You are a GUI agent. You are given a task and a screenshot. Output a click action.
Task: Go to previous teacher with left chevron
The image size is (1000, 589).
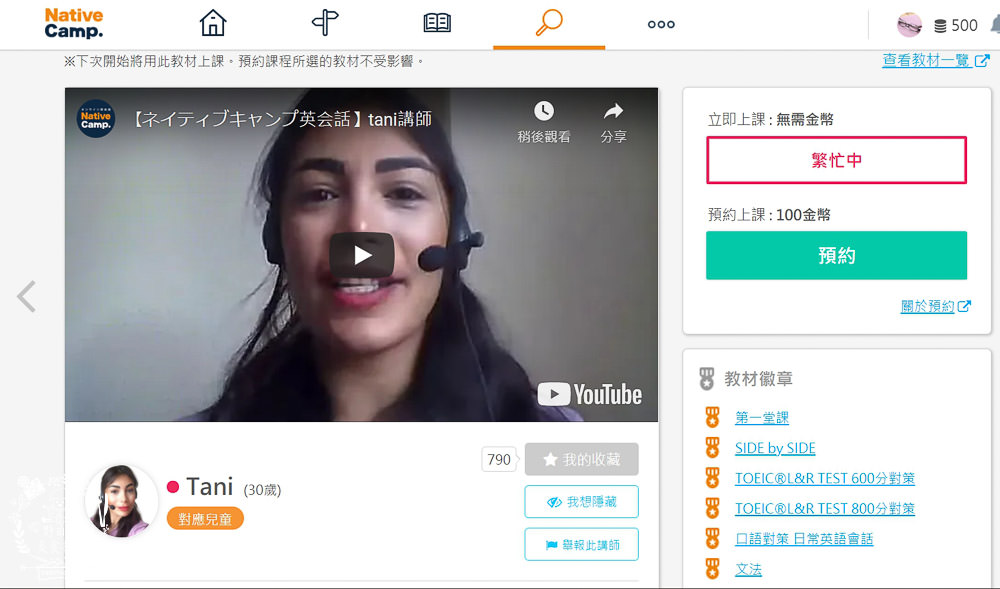tap(27, 296)
